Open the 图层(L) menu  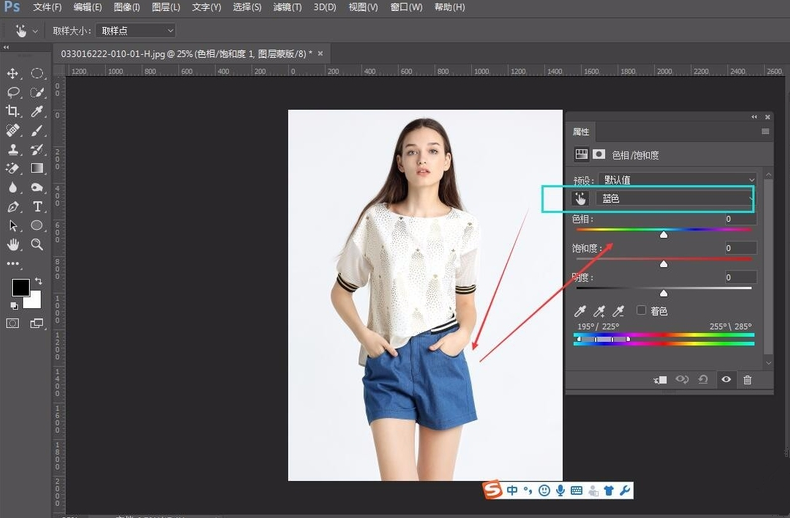click(x=165, y=7)
